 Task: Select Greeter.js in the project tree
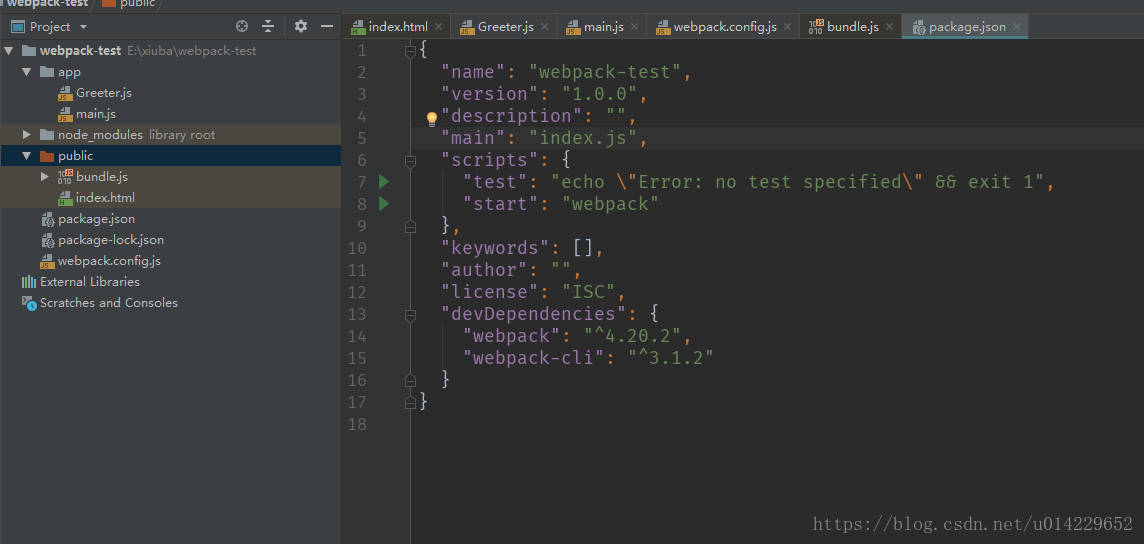[104, 93]
